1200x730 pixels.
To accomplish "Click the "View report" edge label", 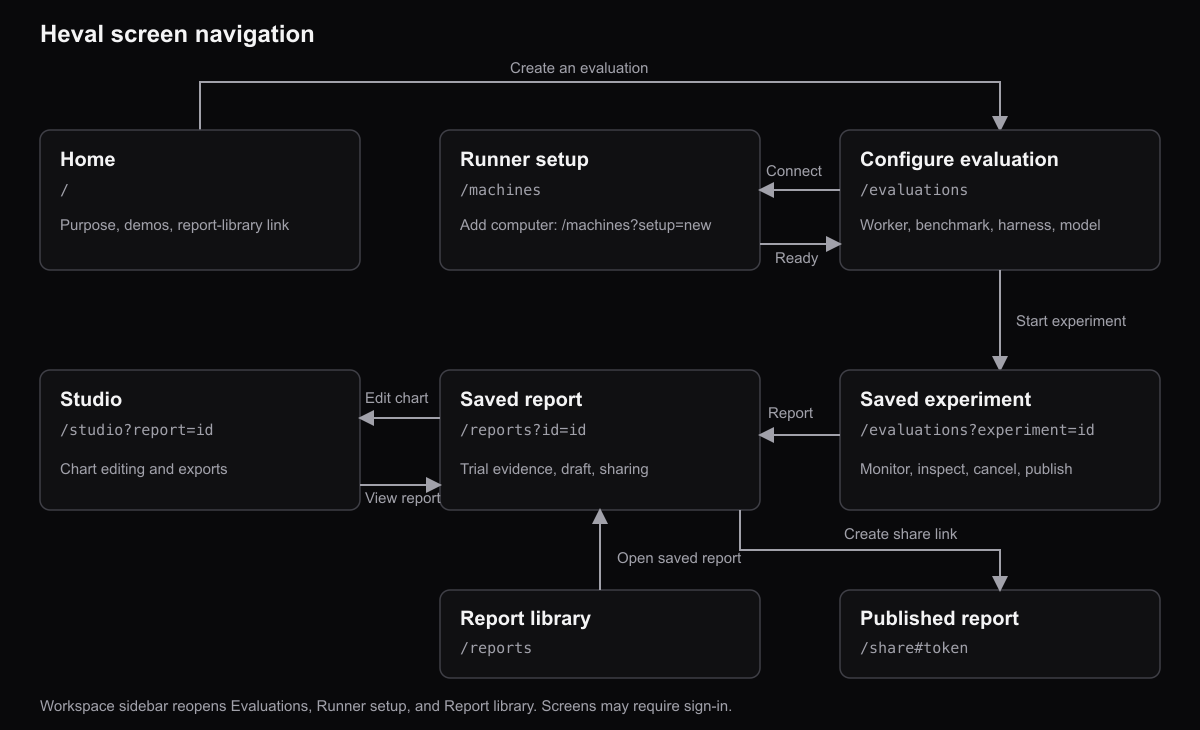I will pos(402,498).
